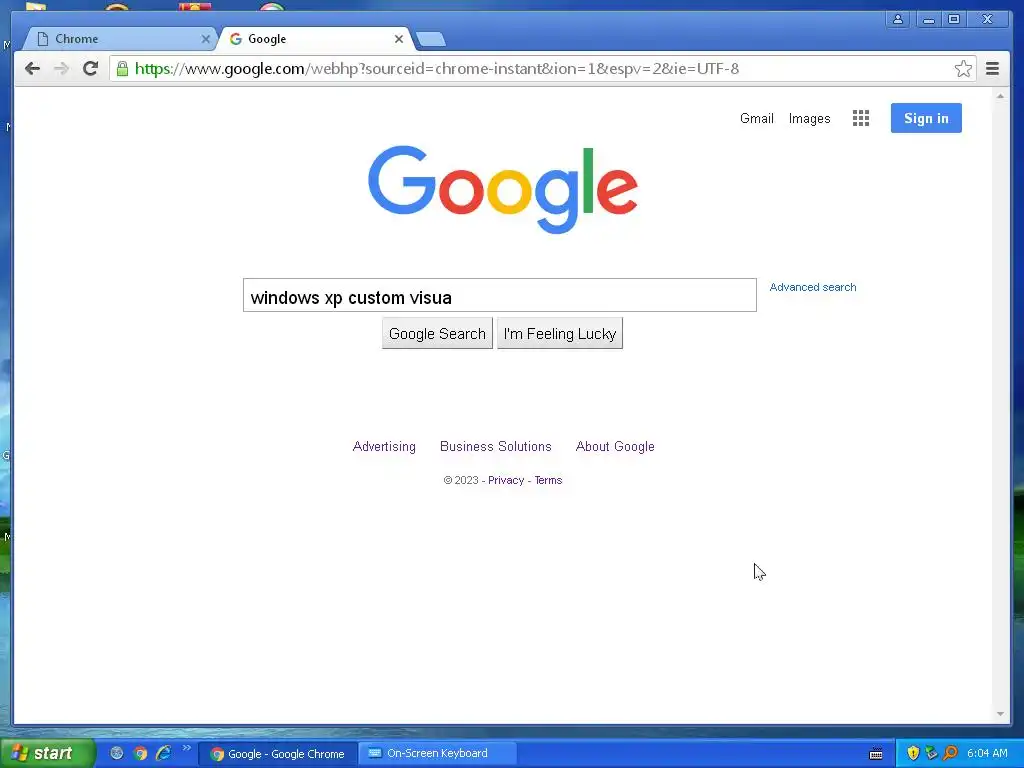This screenshot has width=1024, height=768.
Task: Click the 6:04 AM system clock
Action: point(987,753)
